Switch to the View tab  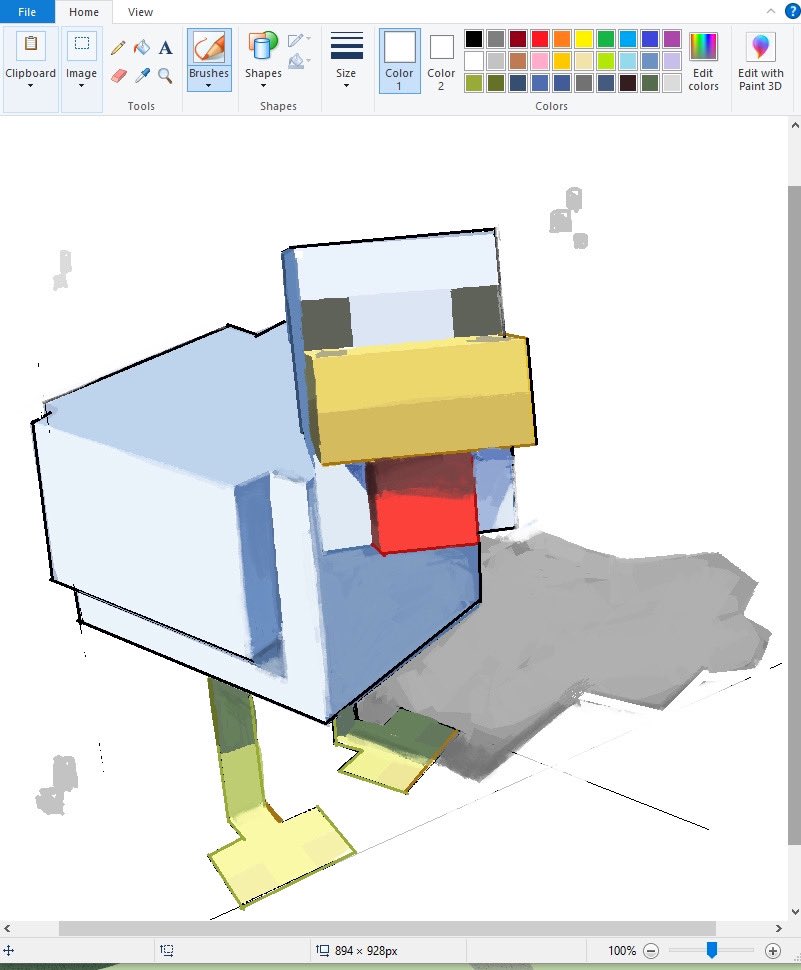click(x=140, y=12)
